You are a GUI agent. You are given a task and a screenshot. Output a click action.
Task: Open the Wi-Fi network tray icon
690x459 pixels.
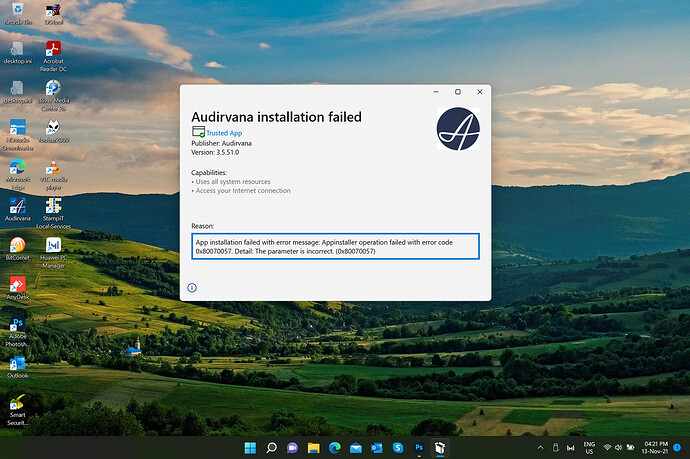[x=607, y=448]
